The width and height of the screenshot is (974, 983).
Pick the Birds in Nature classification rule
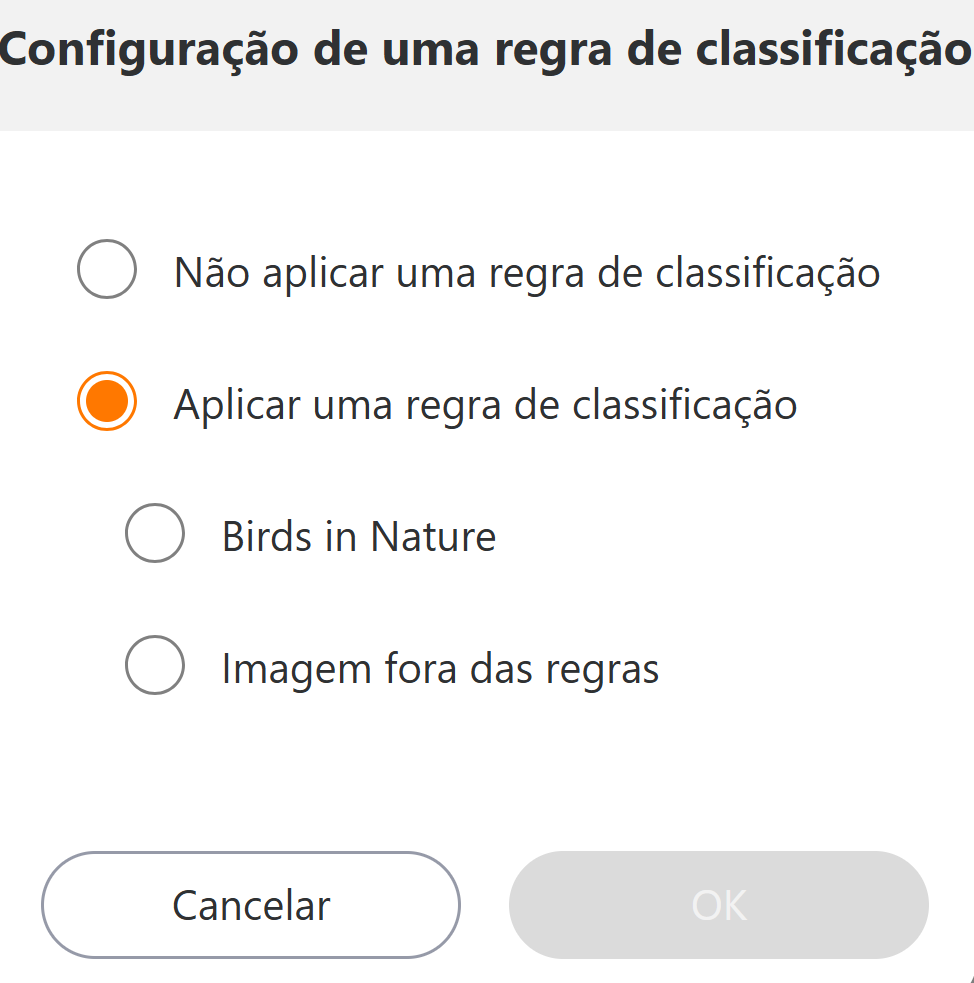(154, 534)
